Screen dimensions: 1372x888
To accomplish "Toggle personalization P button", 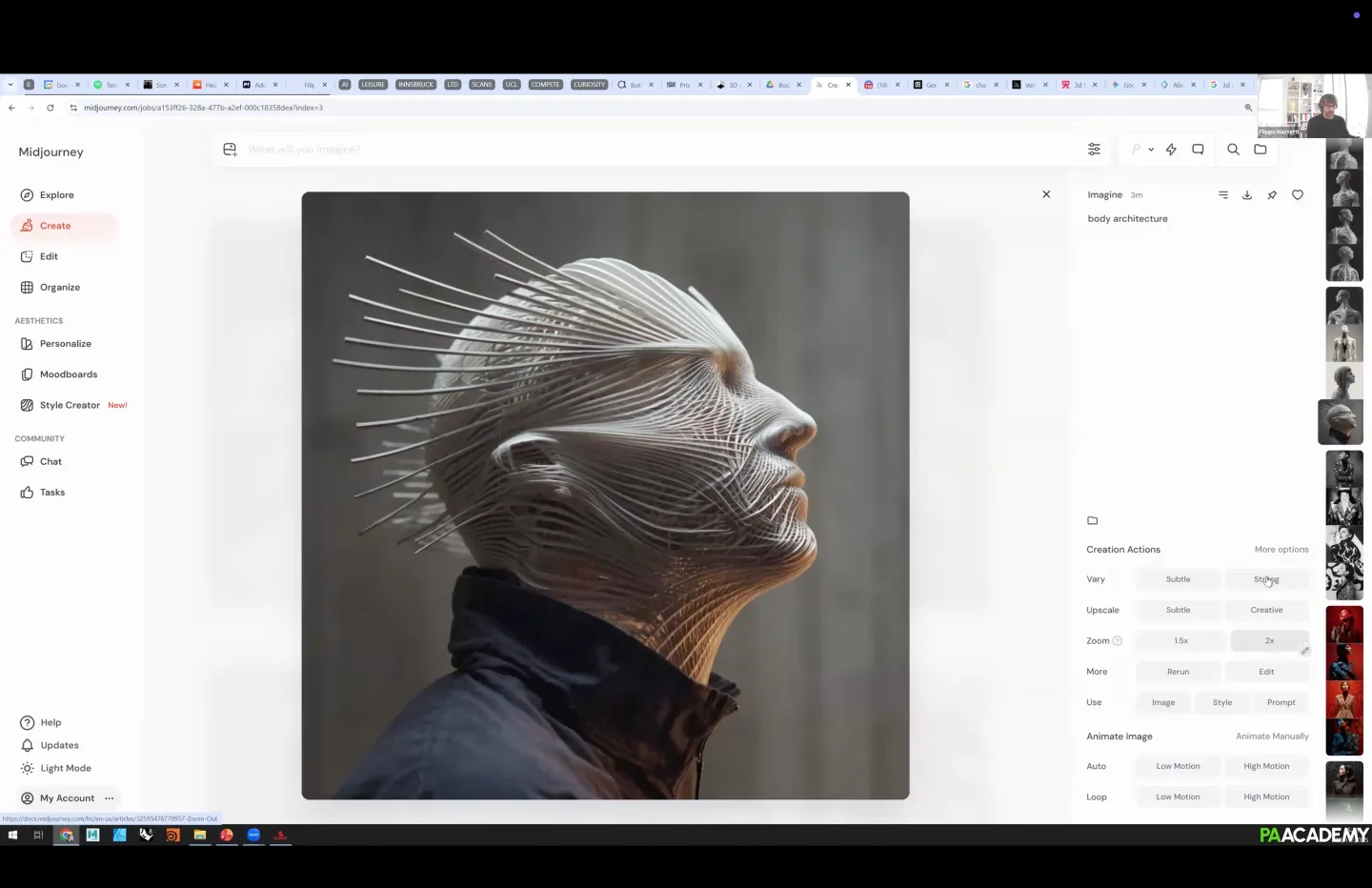I will coord(1136,150).
